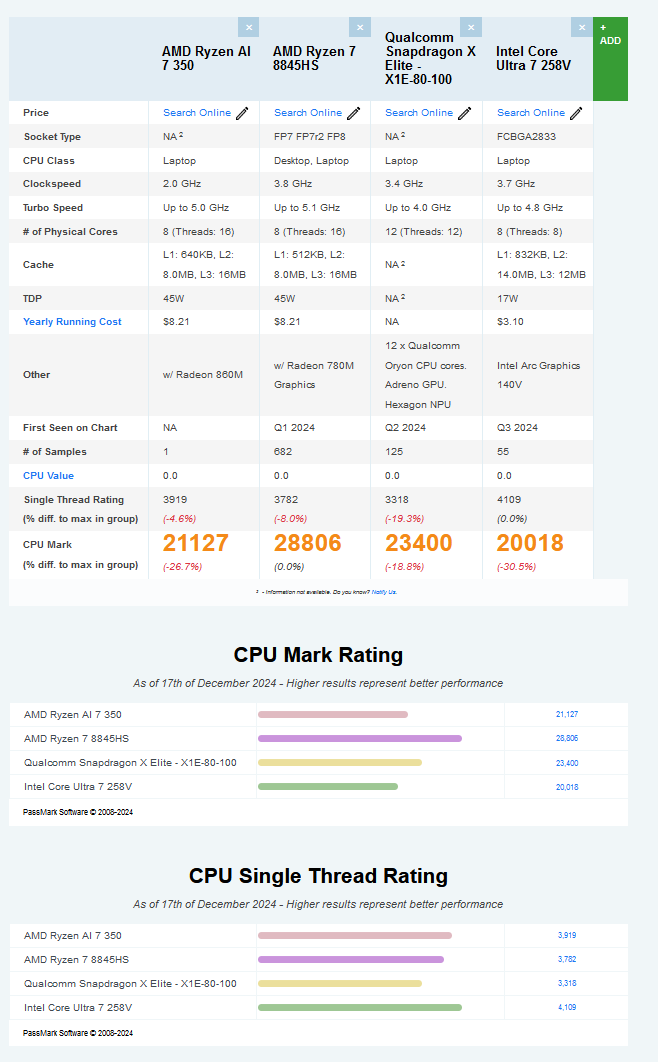The height and width of the screenshot is (1062, 658).
Task: Click the 28,806 CPU Mark chart value
Action: coord(567,738)
